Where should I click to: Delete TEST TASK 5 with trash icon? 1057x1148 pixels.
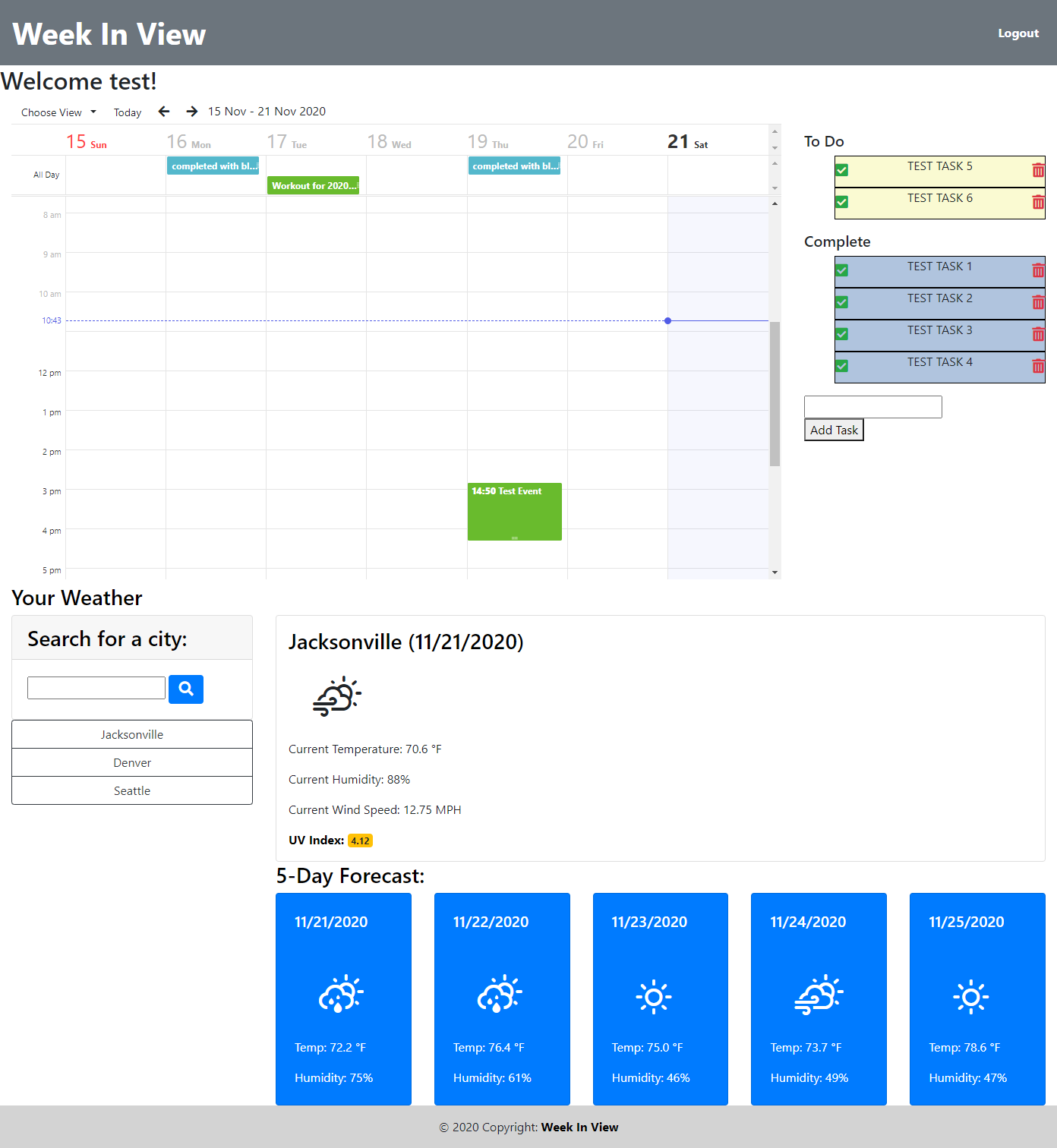[1038, 171]
